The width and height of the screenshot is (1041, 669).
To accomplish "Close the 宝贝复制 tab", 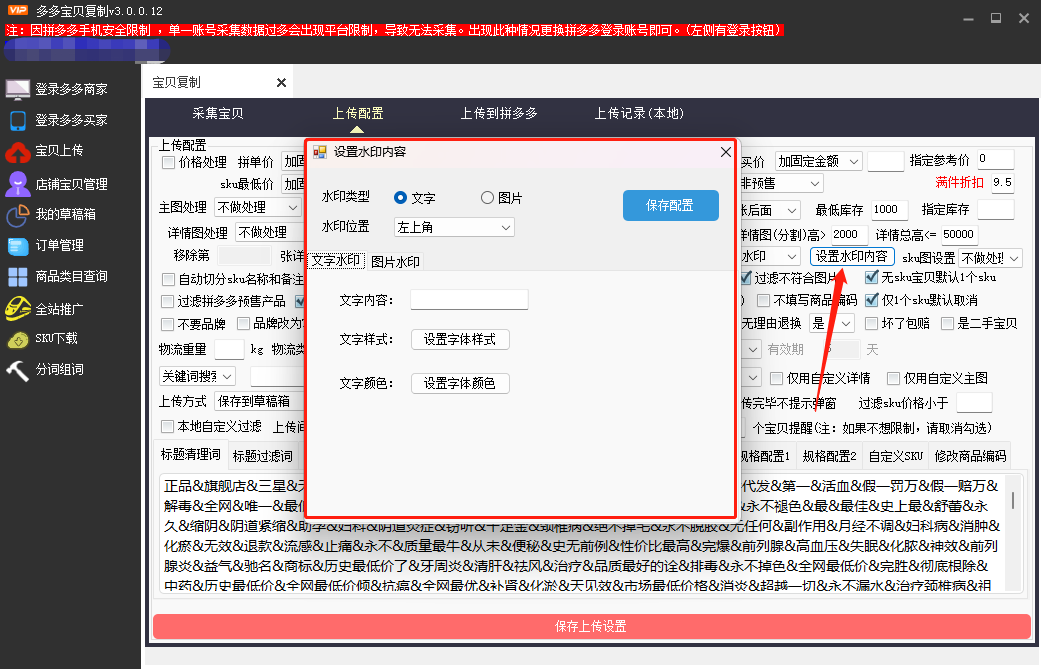I will [x=281, y=82].
